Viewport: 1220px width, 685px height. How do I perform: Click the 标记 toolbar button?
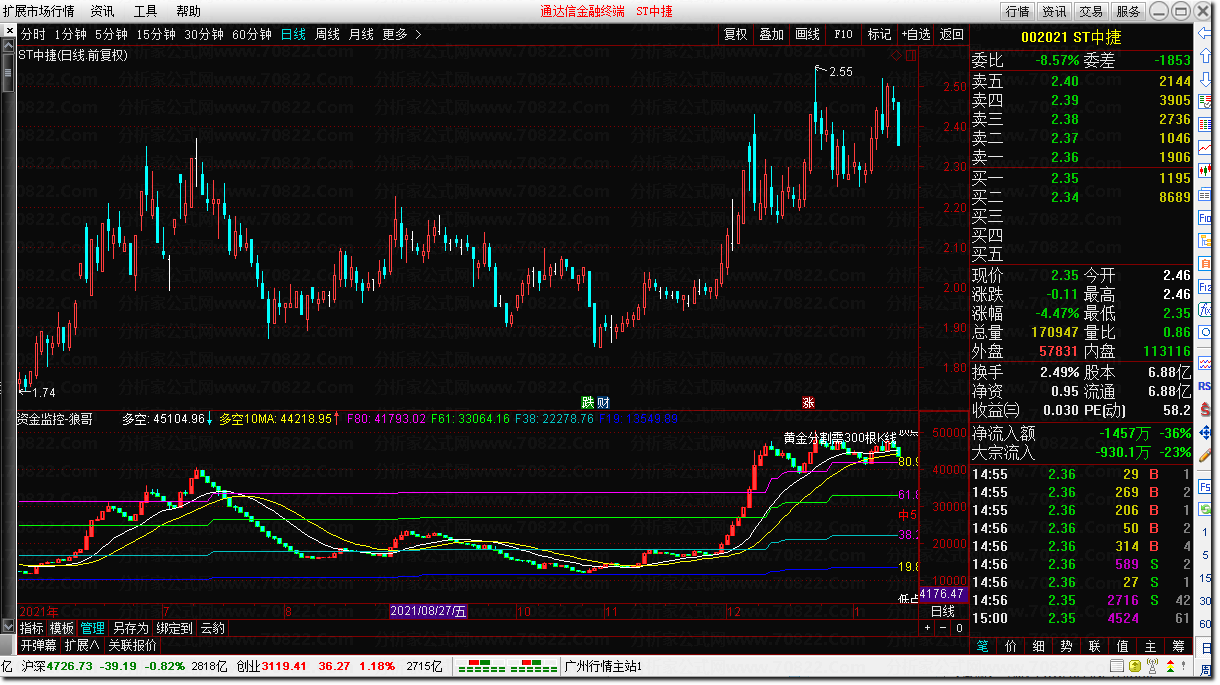pyautogui.click(x=879, y=34)
